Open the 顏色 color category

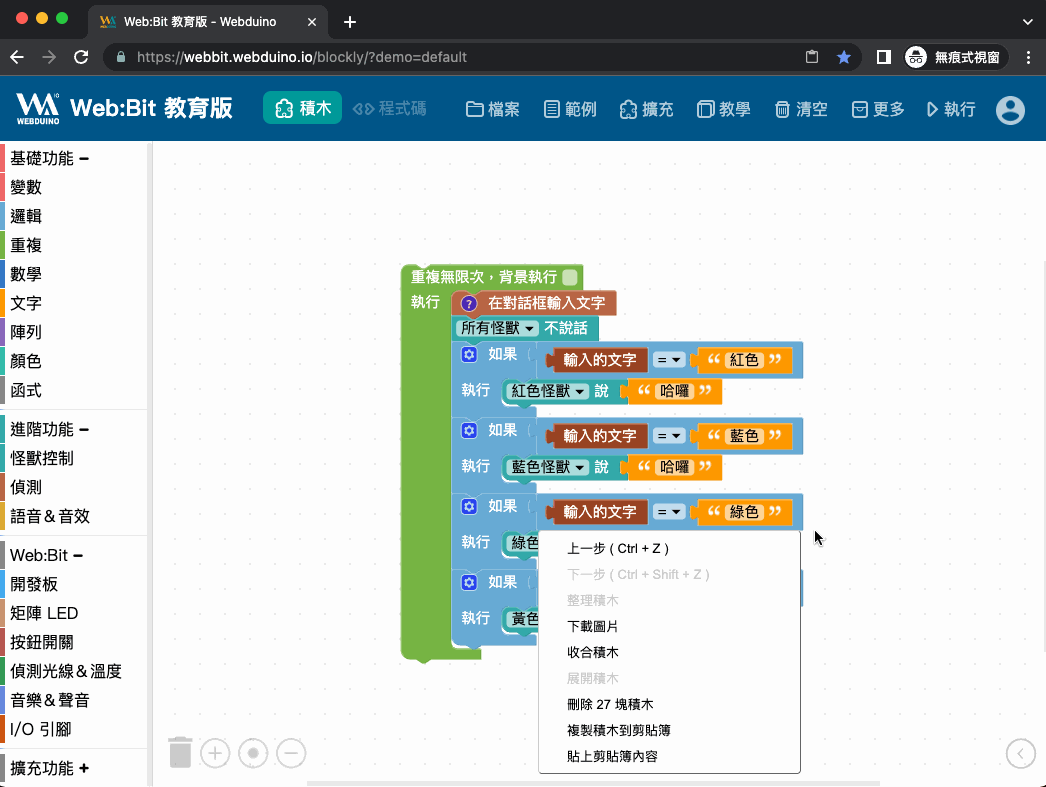coord(26,361)
